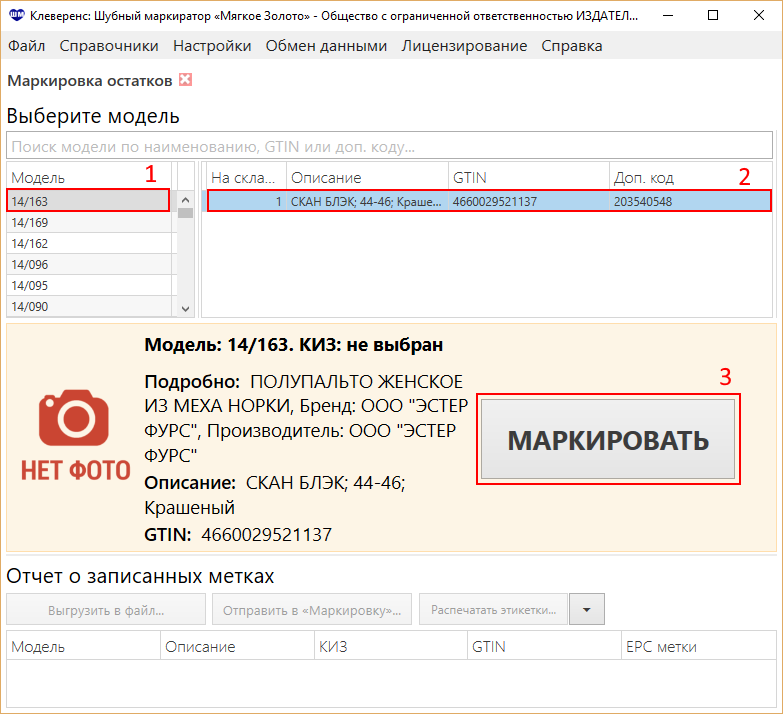Open the Лицензирование menu
The height and width of the screenshot is (714, 783).
tap(464, 46)
